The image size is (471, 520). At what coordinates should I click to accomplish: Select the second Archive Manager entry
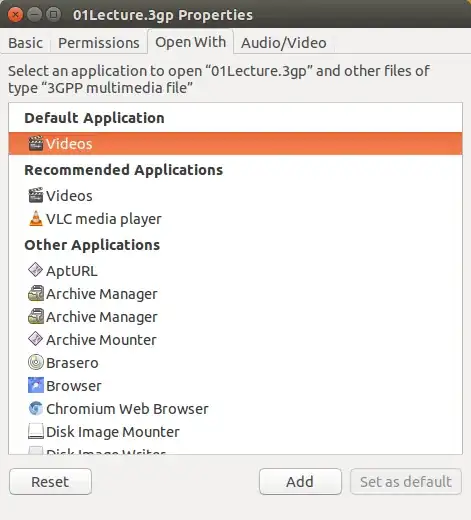235,317
